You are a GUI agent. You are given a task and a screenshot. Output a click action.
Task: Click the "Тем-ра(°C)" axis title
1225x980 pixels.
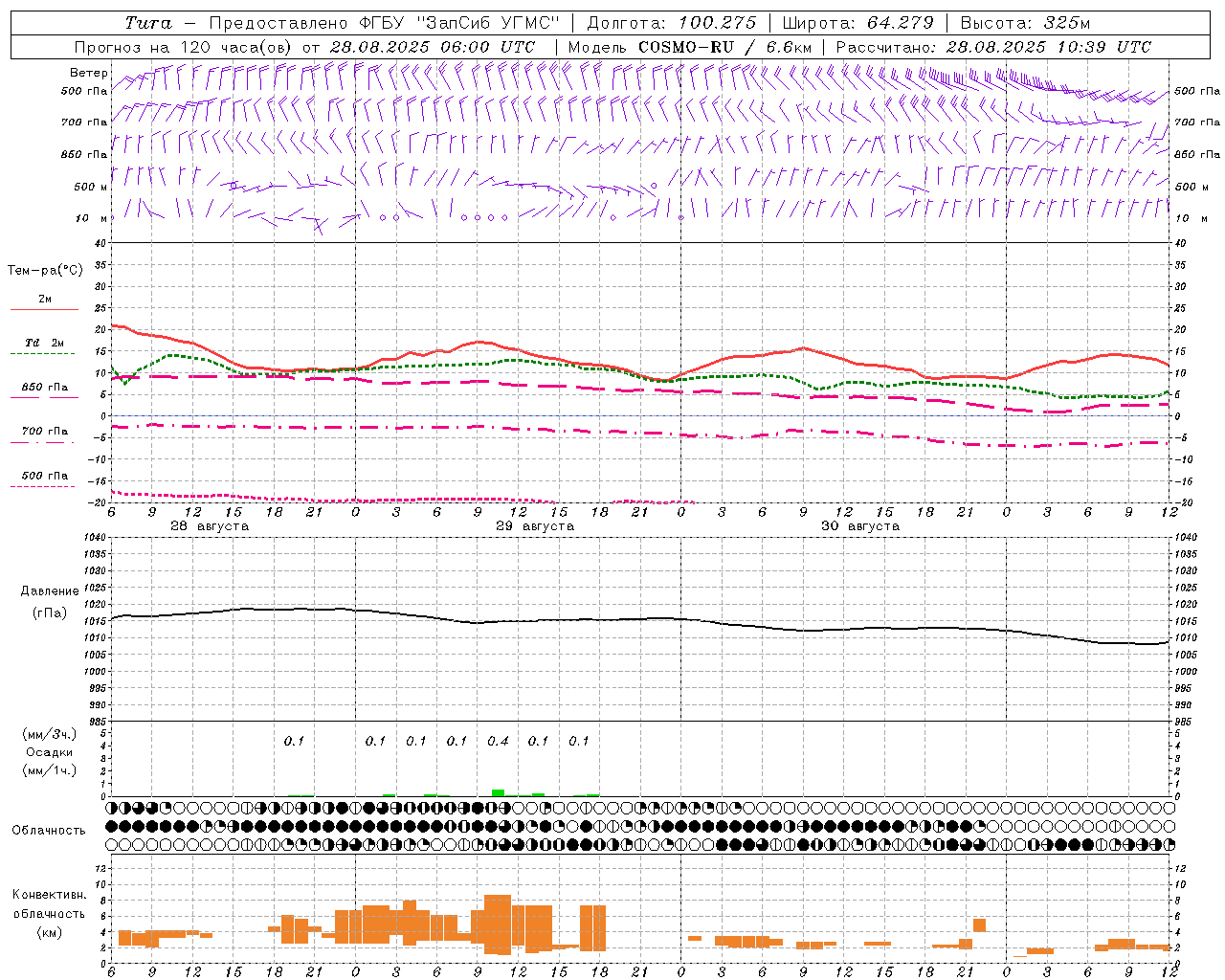tap(45, 271)
